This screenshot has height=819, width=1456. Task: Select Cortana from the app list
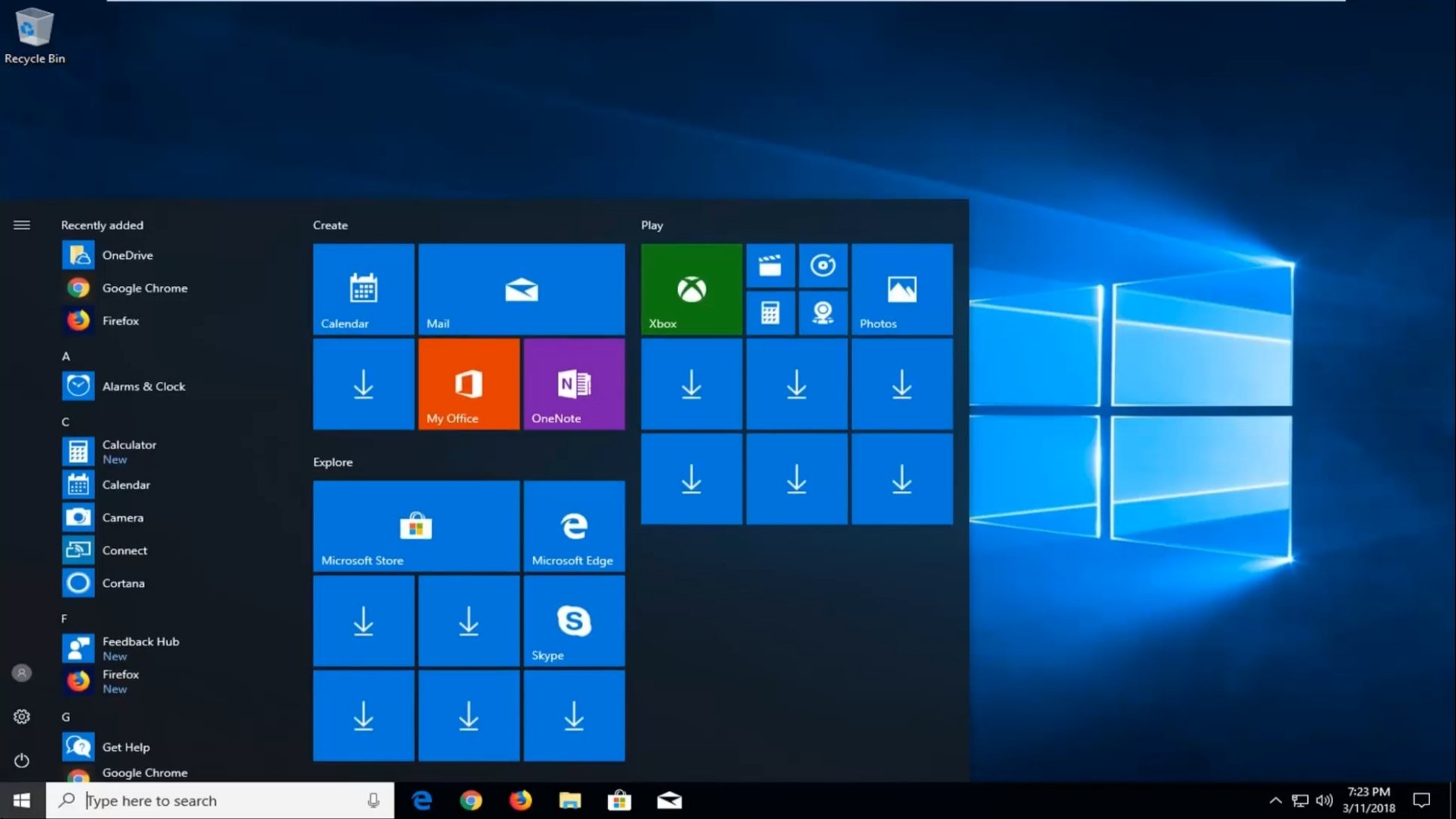click(x=123, y=583)
